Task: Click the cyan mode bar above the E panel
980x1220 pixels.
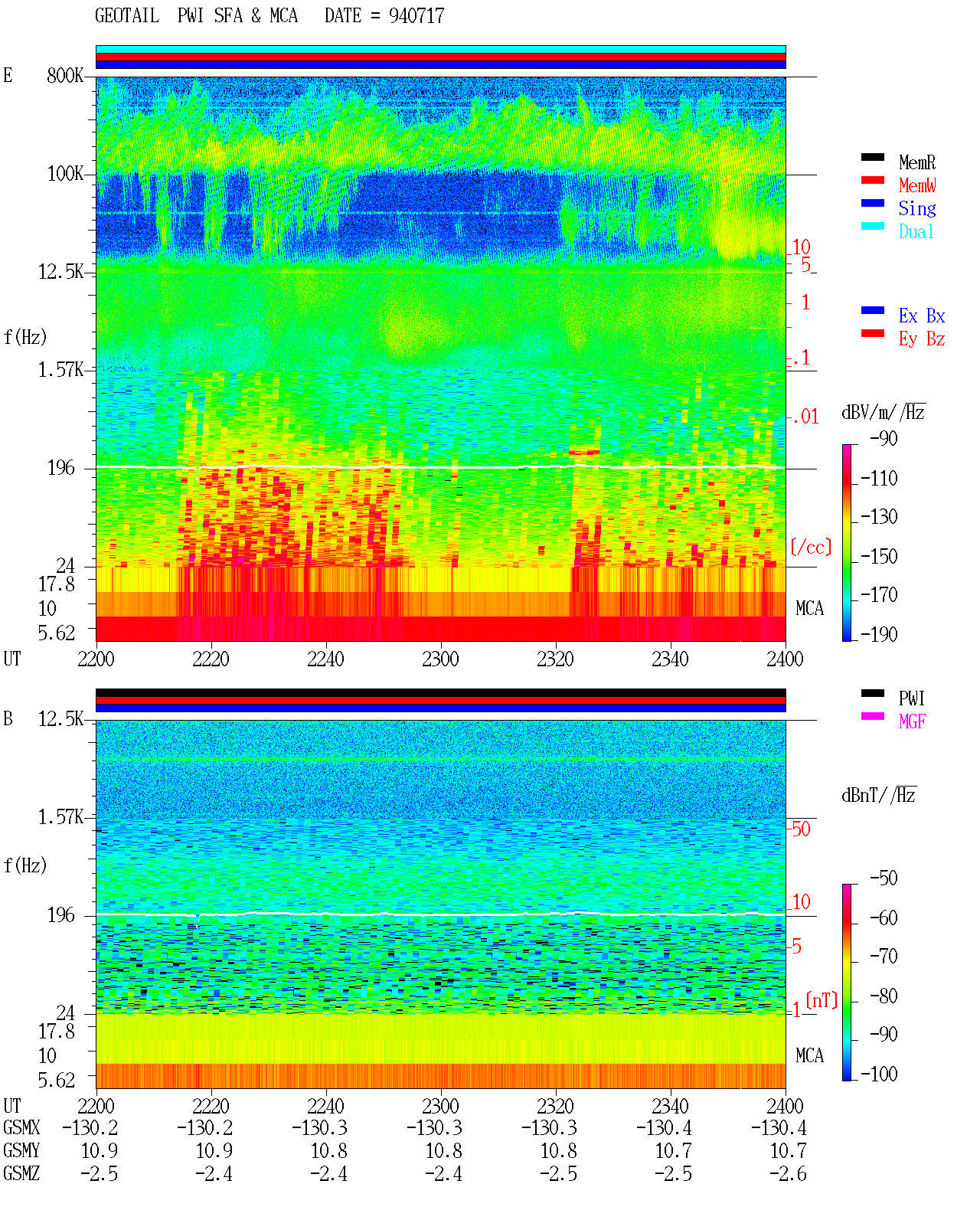Action: point(440,49)
